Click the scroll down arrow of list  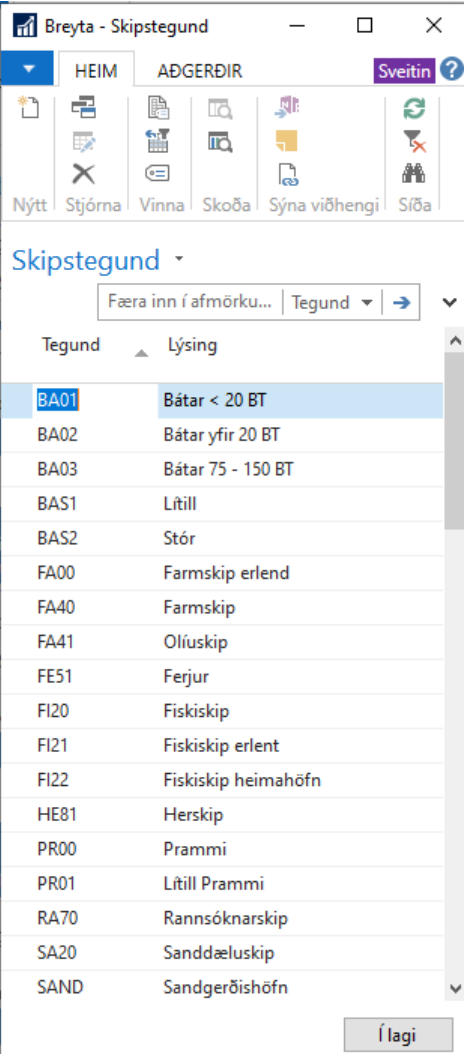click(x=455, y=989)
